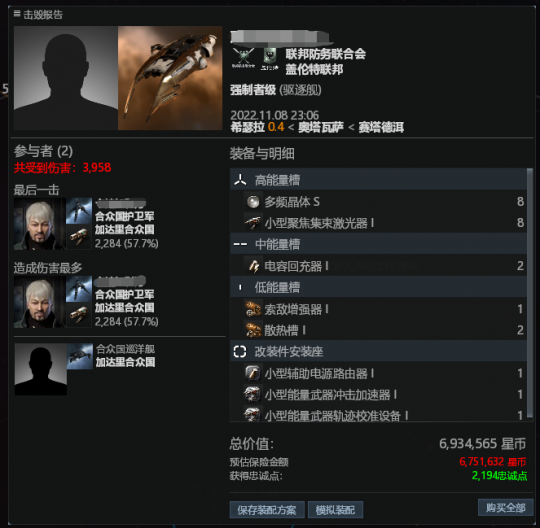The height and width of the screenshot is (528, 540).
Task: Collapse the 高能量槽 section header
Action: point(378,179)
